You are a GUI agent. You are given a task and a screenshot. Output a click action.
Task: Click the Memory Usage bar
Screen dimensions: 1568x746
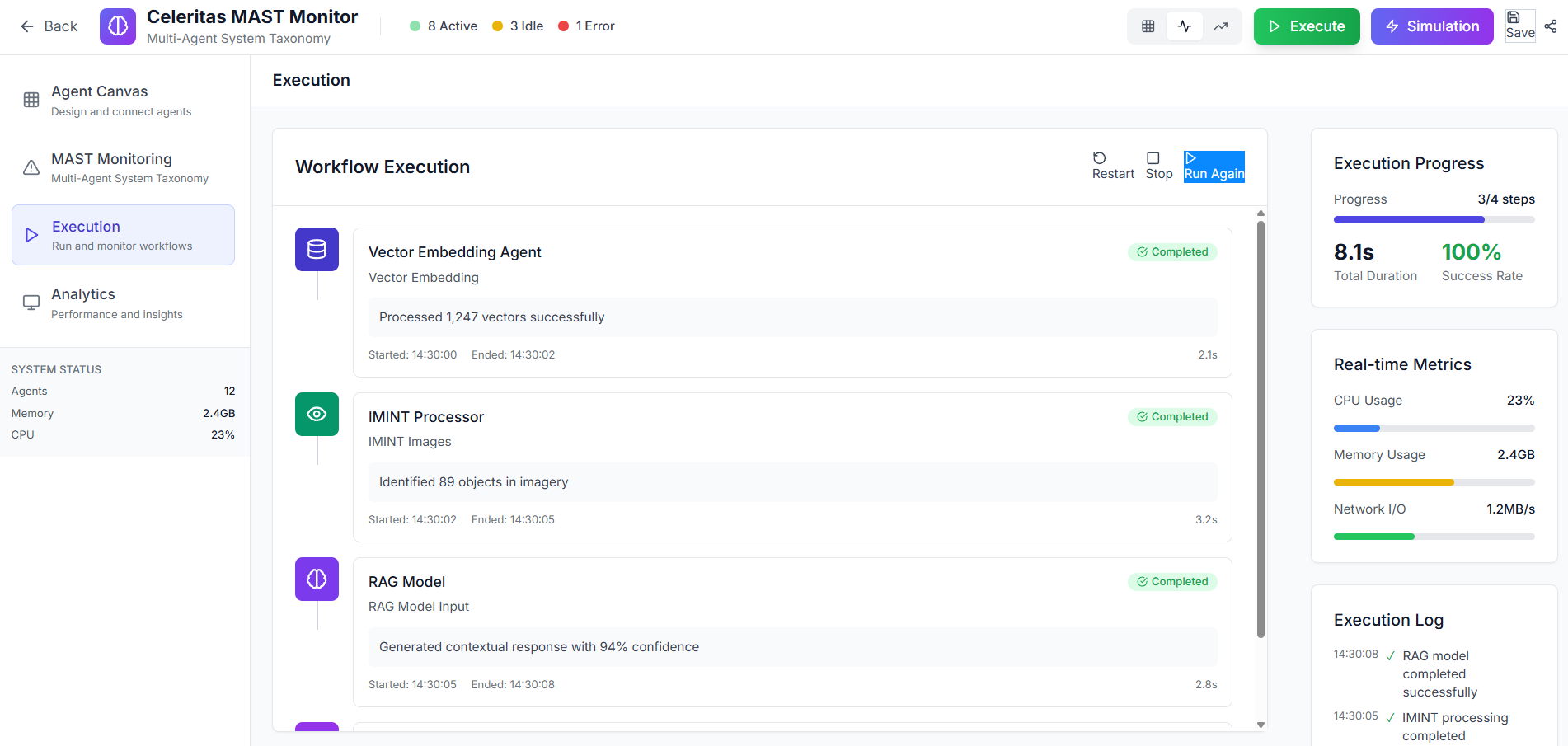pos(1434,482)
